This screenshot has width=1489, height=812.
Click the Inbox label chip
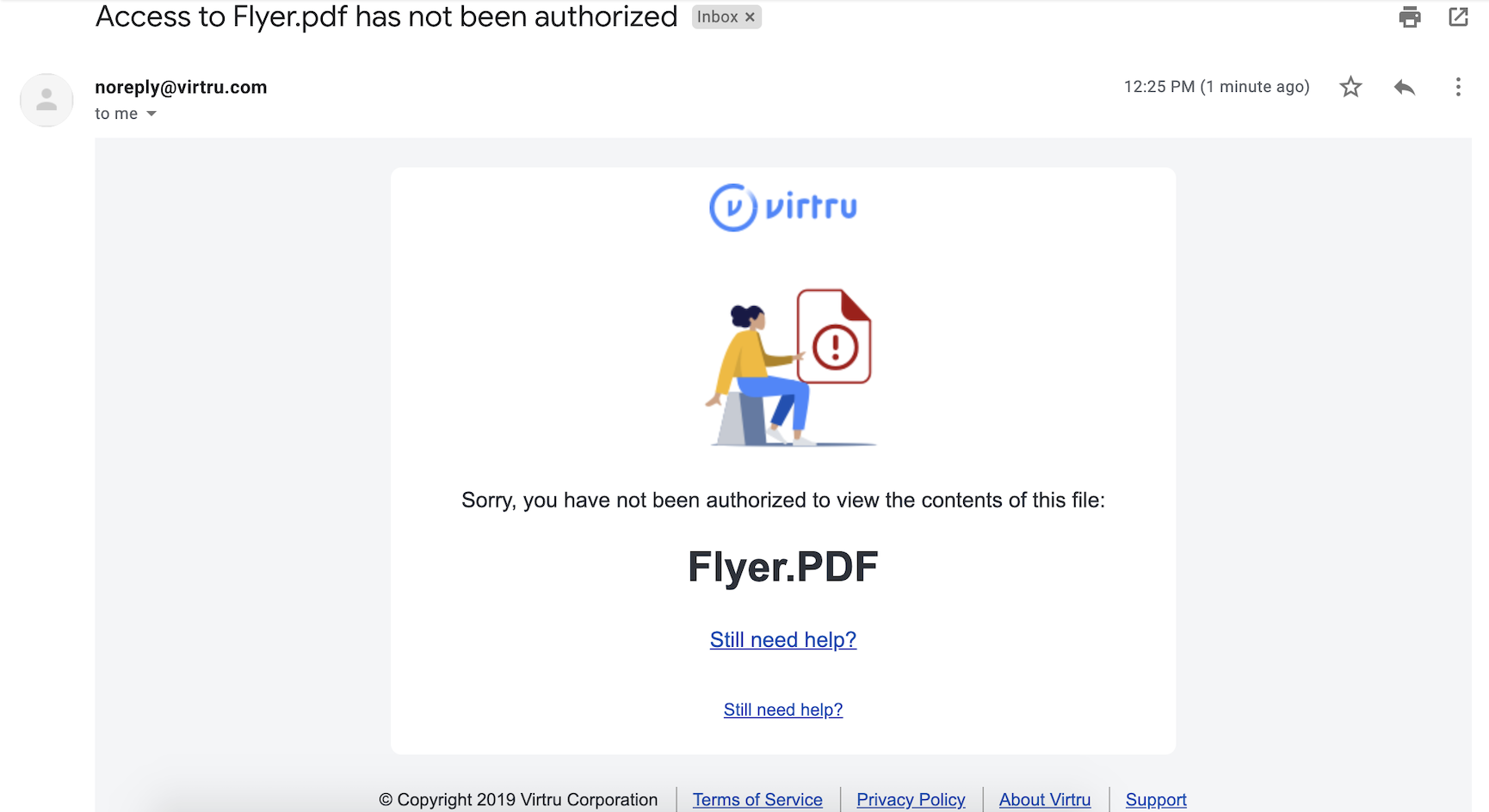[718, 17]
